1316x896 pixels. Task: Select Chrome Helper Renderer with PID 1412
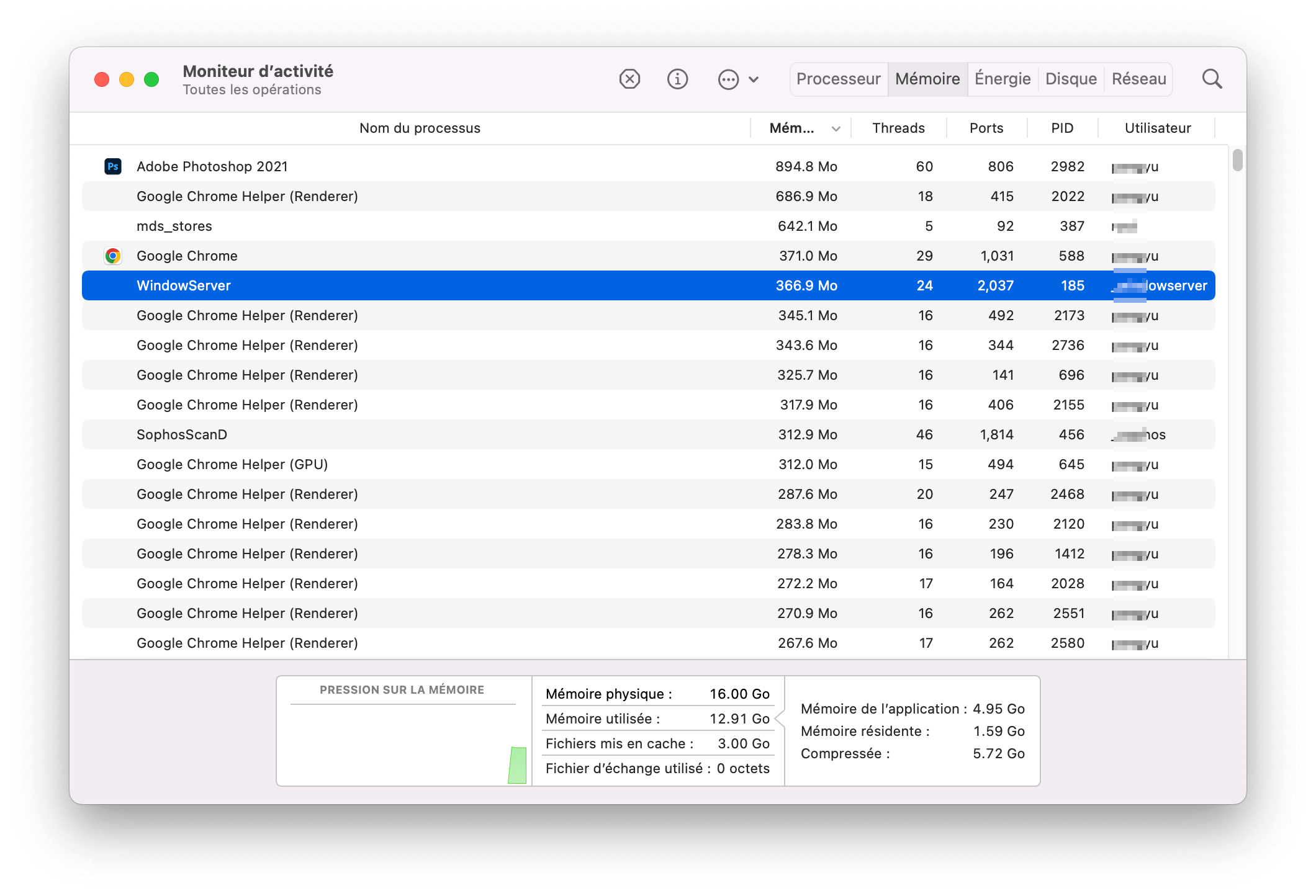click(649, 553)
